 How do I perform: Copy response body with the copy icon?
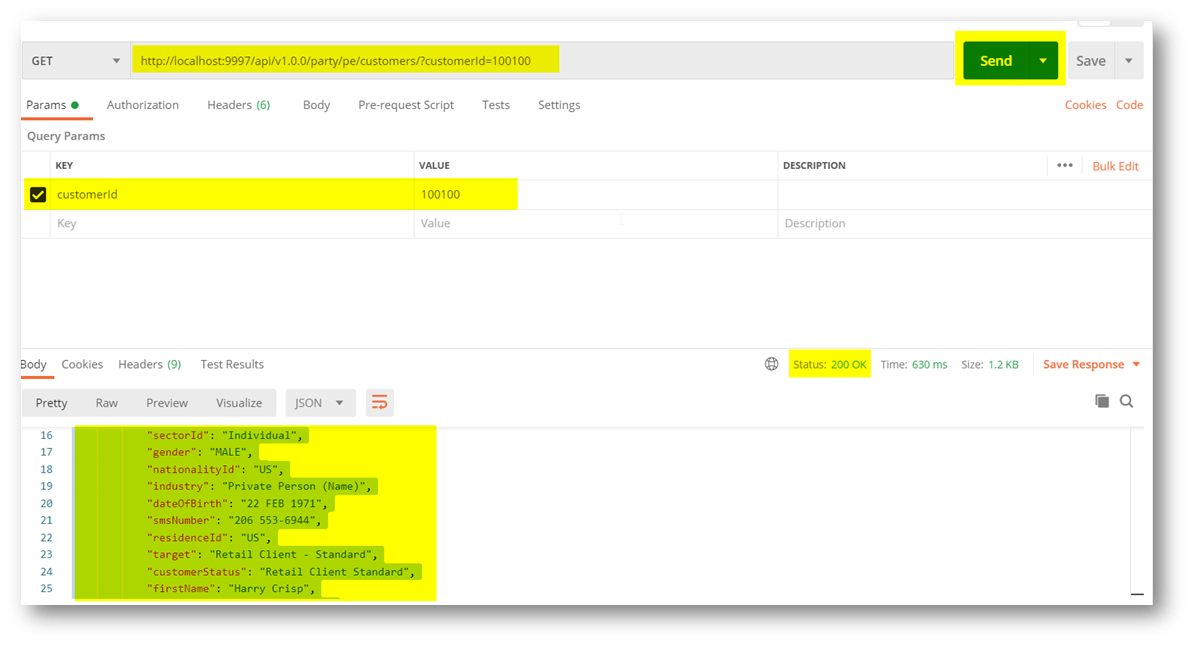pos(1101,401)
